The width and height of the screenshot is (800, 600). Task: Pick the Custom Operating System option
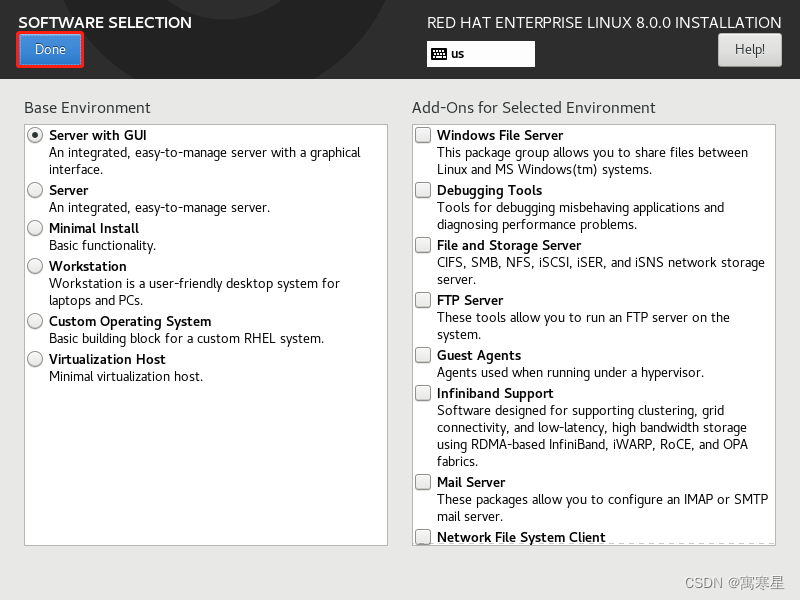[x=35, y=321]
